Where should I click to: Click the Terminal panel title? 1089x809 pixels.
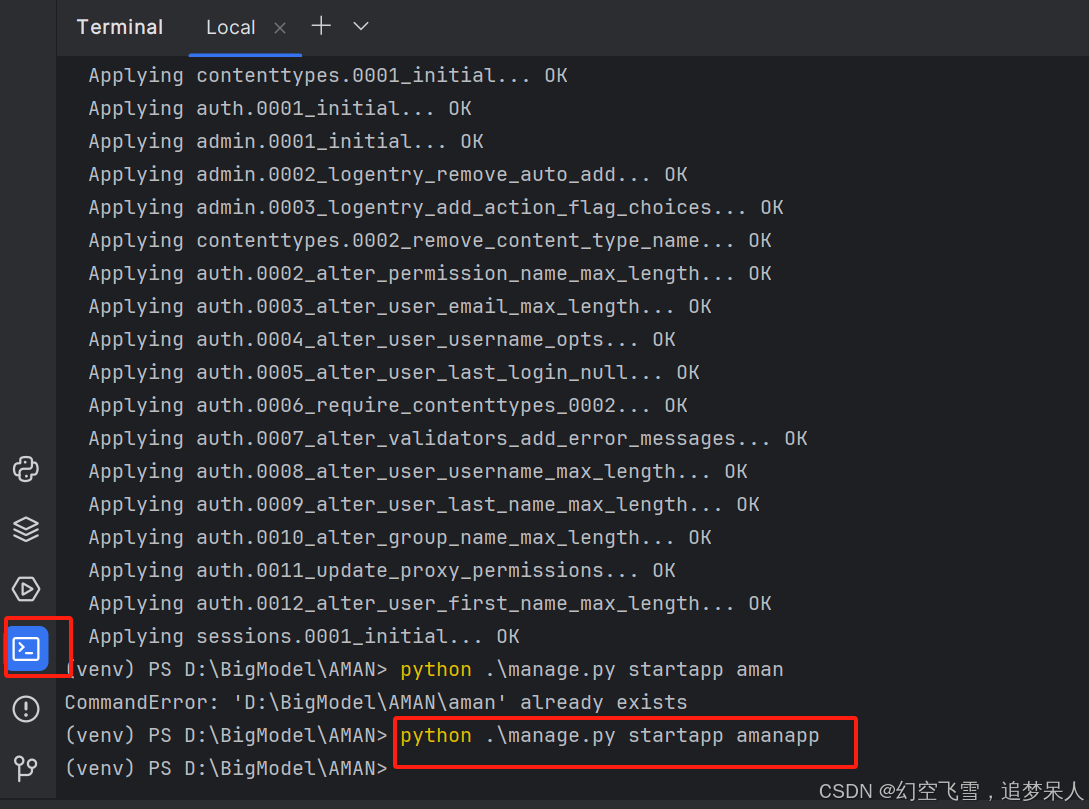[119, 27]
